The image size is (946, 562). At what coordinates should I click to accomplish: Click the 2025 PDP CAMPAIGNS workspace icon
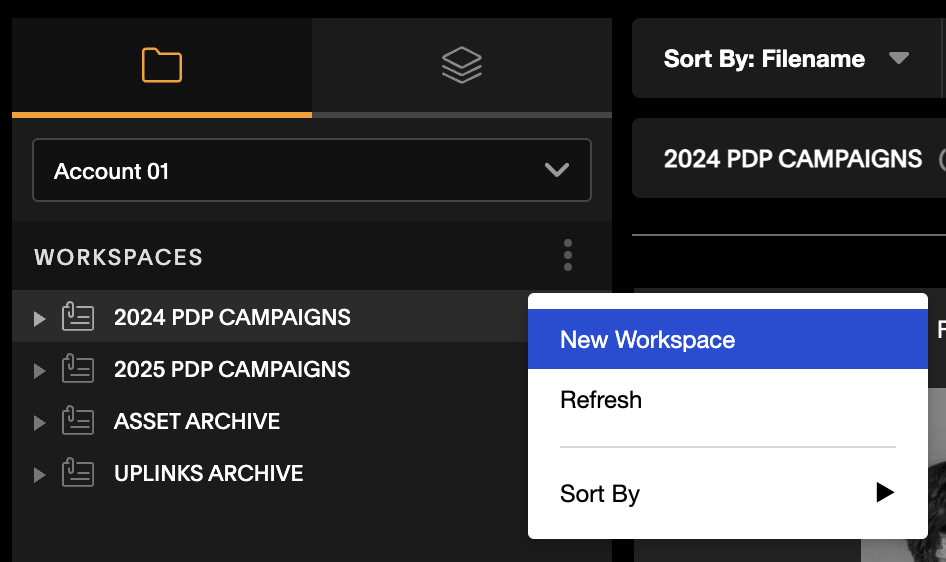pyautogui.click(x=78, y=368)
